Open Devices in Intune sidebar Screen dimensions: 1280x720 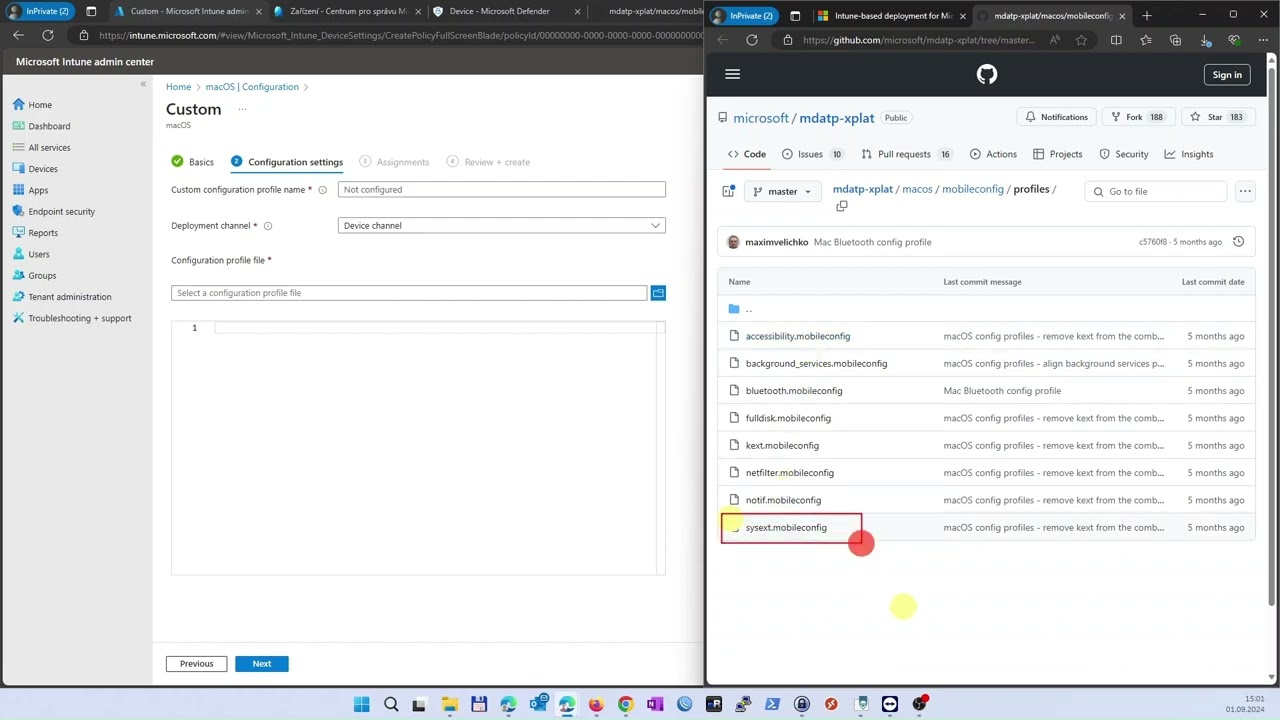pyautogui.click(x=43, y=169)
